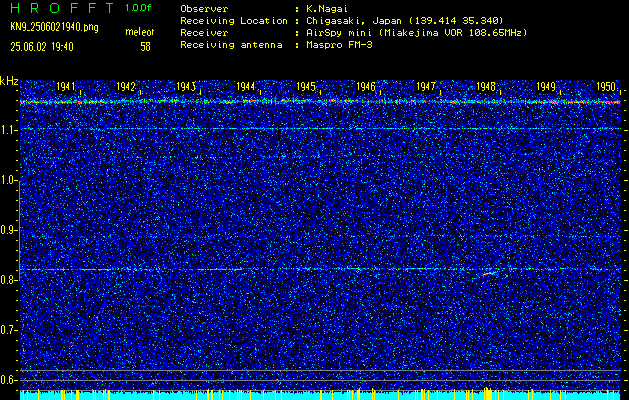Viewport: 629px width, 400px height.
Task: Select the AirSpy mini receiver description
Action: click(416, 33)
